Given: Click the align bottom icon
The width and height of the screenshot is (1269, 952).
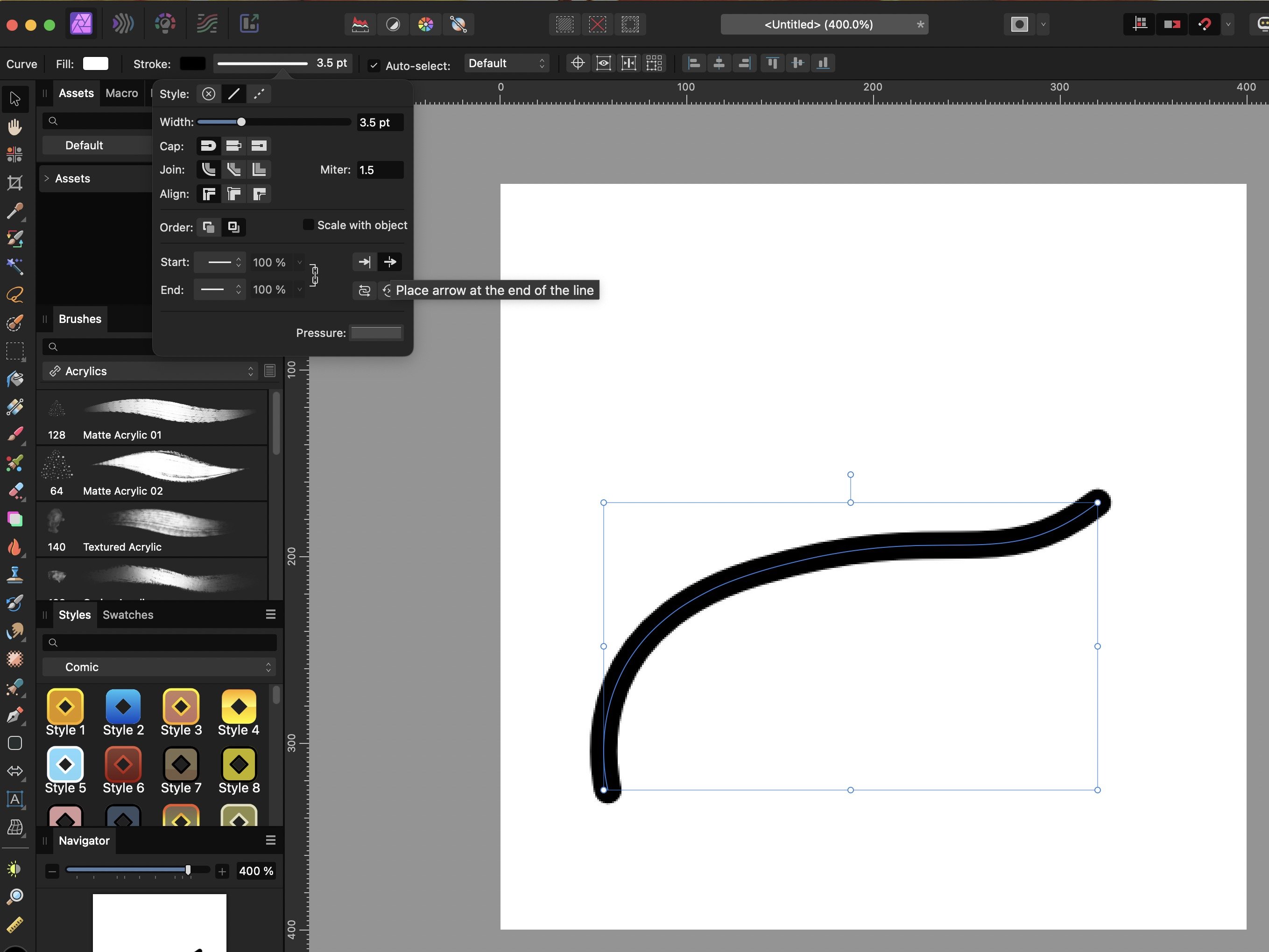Looking at the screenshot, I should pos(823,63).
